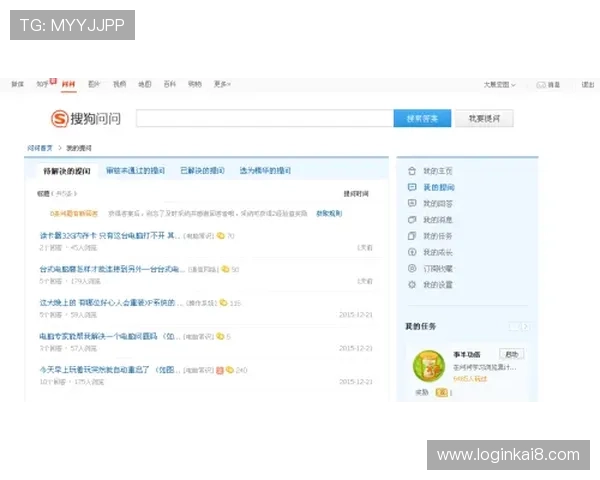Click the 我的设置 gear icon
Screen dimensions: 600x480
412,284
